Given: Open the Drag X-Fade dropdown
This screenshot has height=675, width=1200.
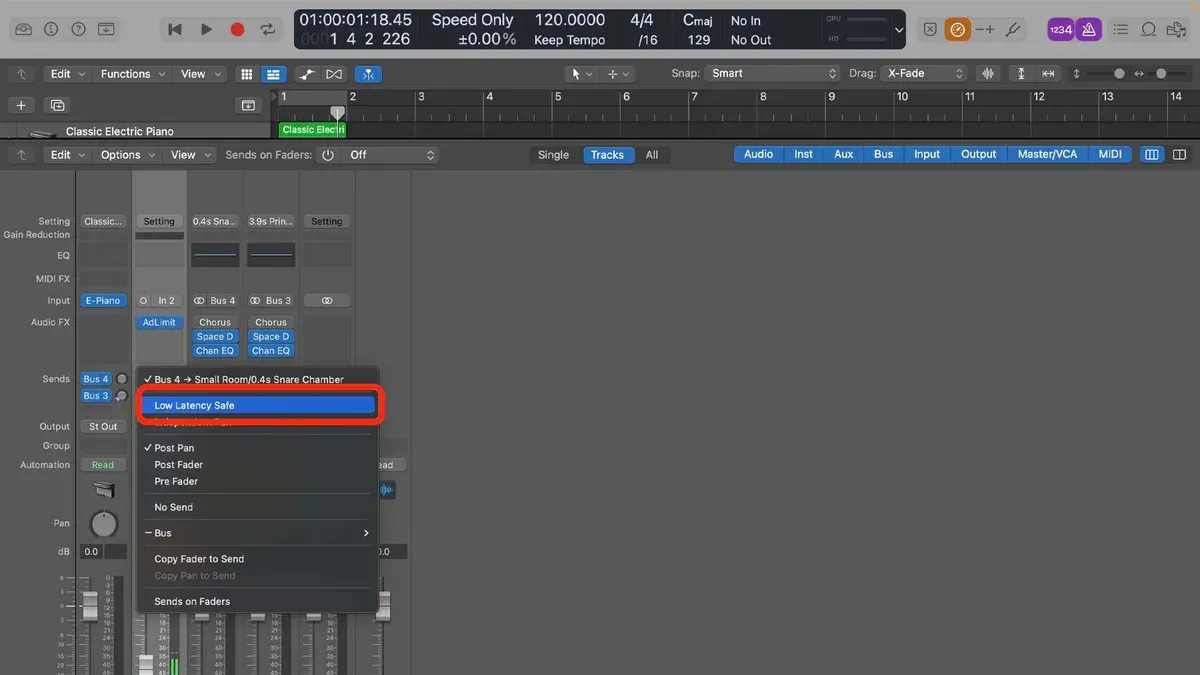Looking at the screenshot, I should [924, 74].
